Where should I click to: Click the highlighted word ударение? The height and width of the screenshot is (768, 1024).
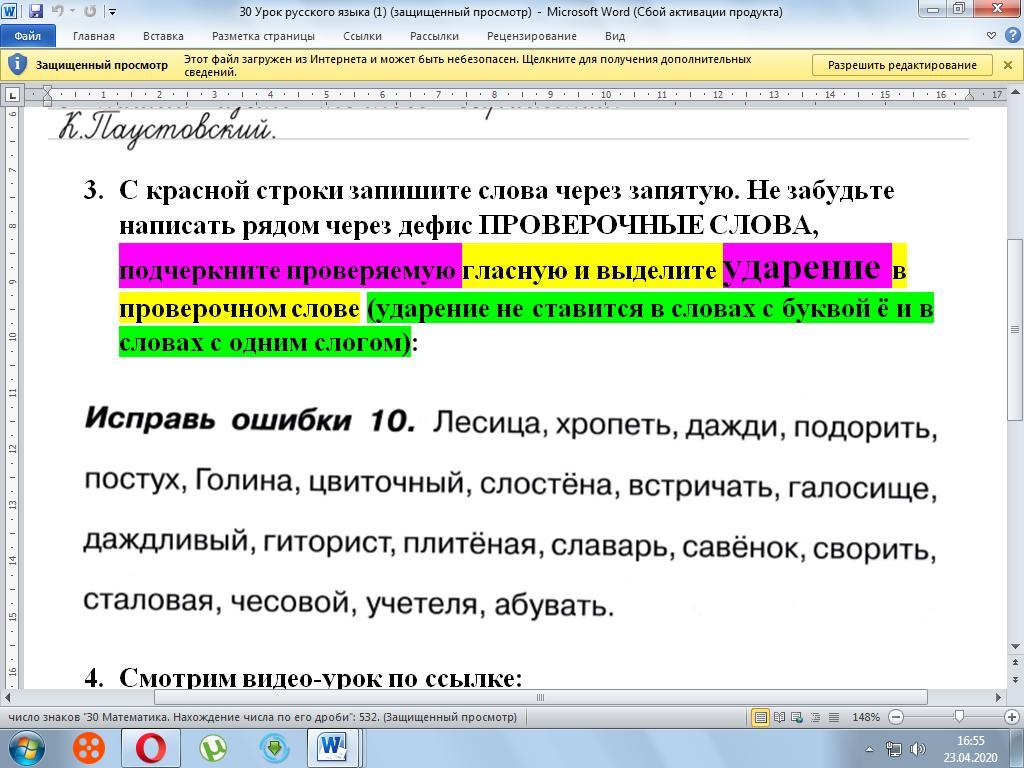tap(801, 266)
